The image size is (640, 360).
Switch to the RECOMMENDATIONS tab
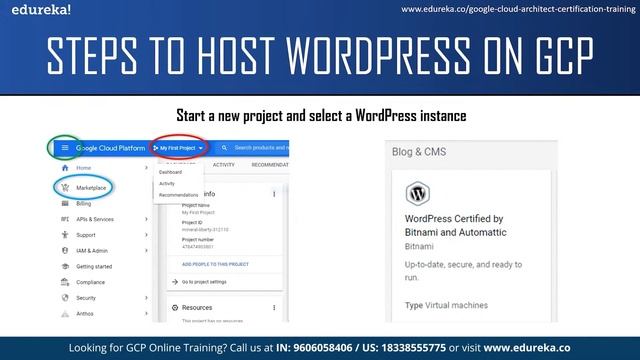[x=270, y=165]
